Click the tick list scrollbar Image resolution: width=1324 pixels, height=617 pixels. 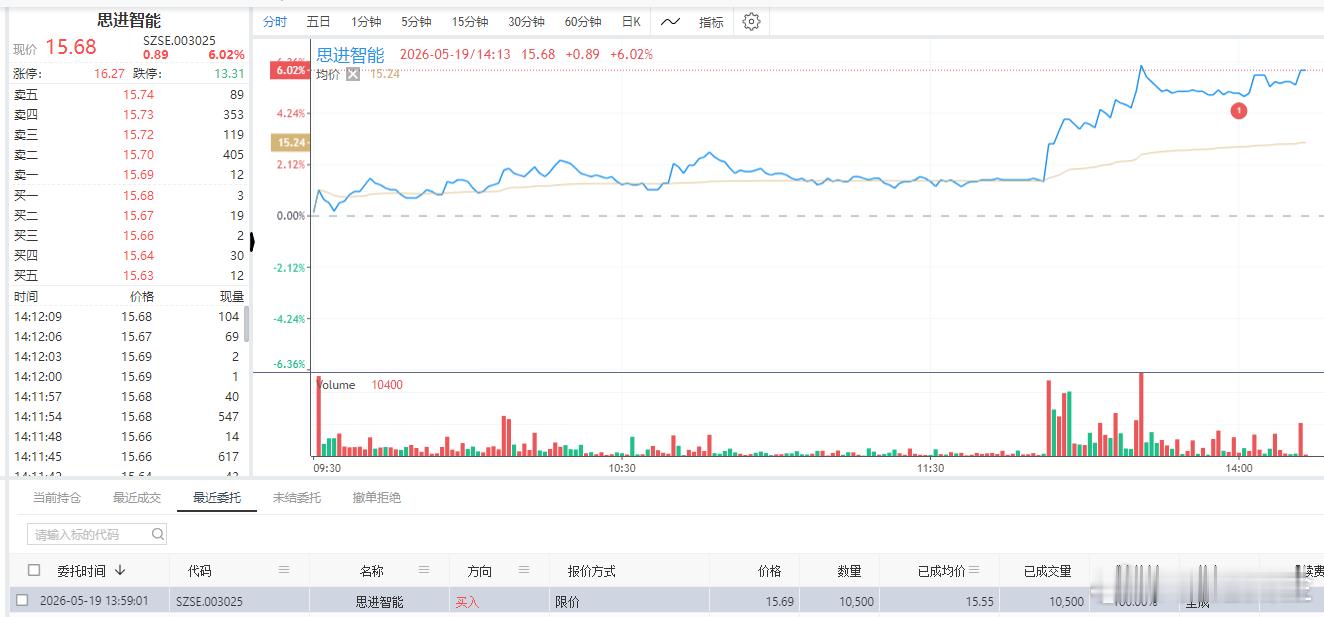pyautogui.click(x=246, y=325)
